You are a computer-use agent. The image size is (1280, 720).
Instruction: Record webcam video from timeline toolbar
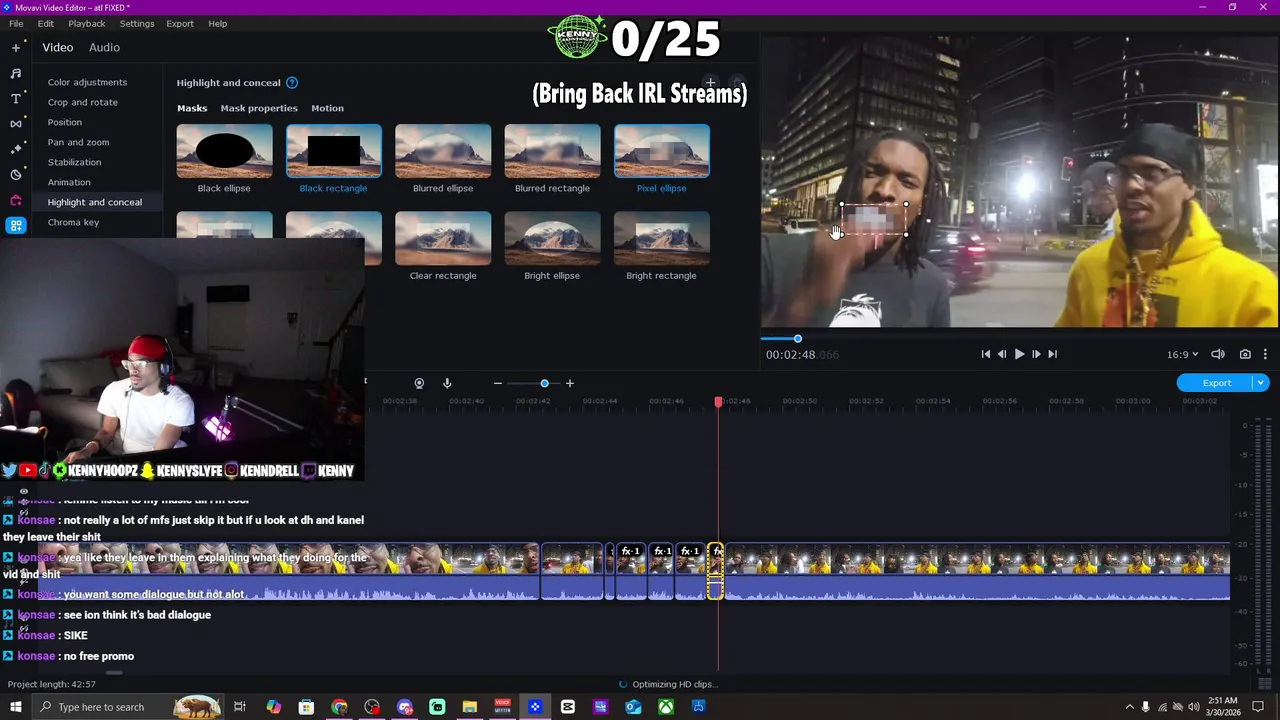point(419,383)
